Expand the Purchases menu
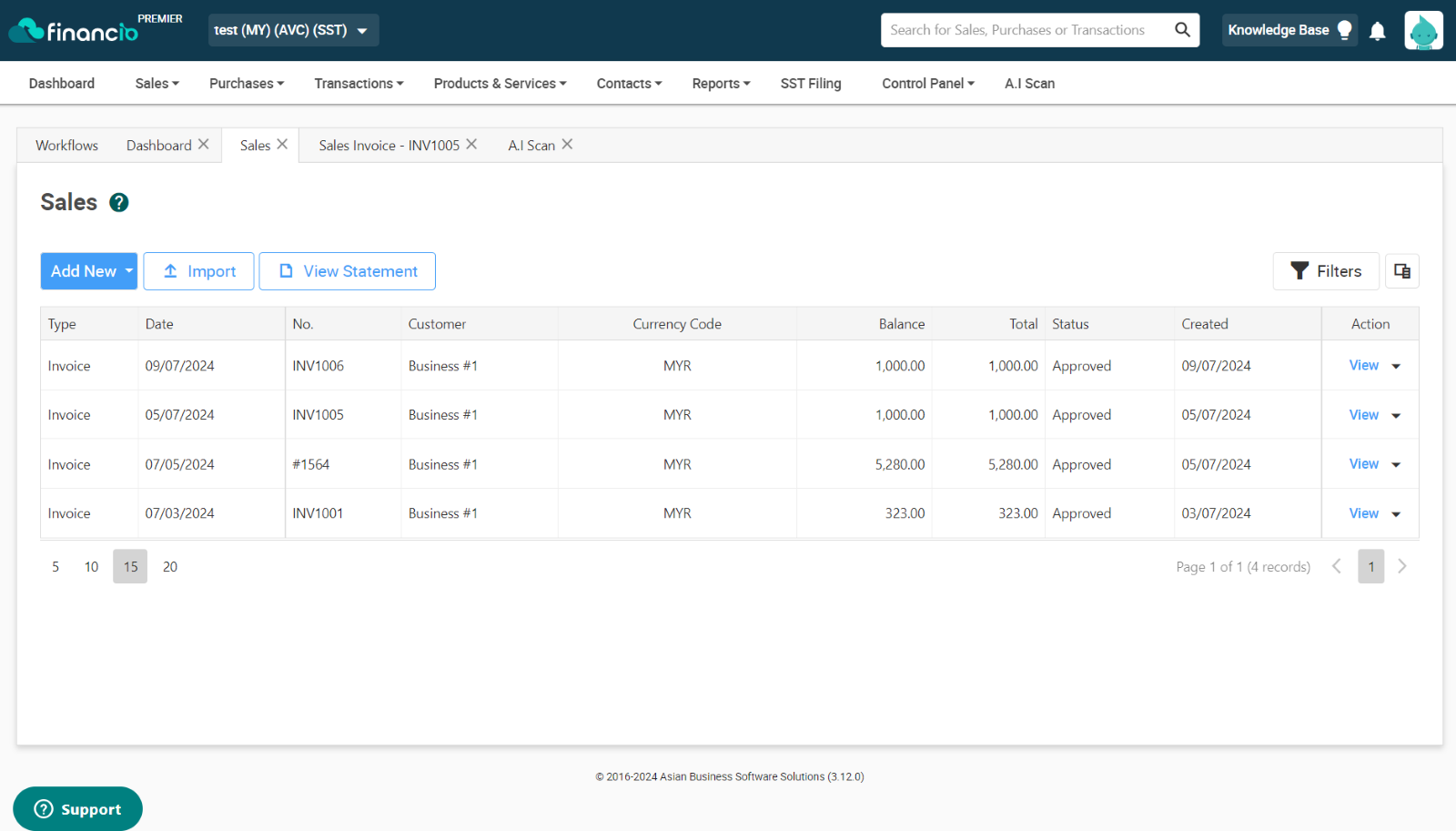Screen dimensions: 1456x831 247,83
